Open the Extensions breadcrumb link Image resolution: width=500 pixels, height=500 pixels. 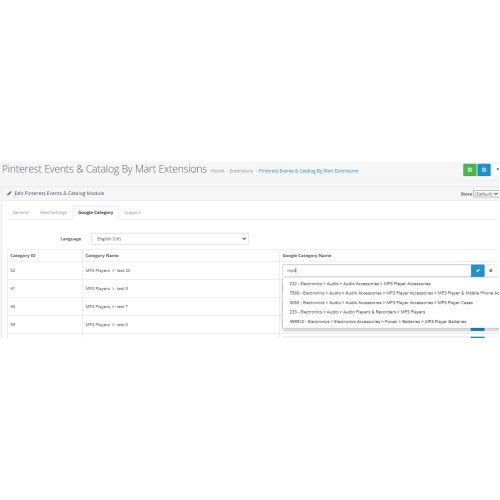241,171
